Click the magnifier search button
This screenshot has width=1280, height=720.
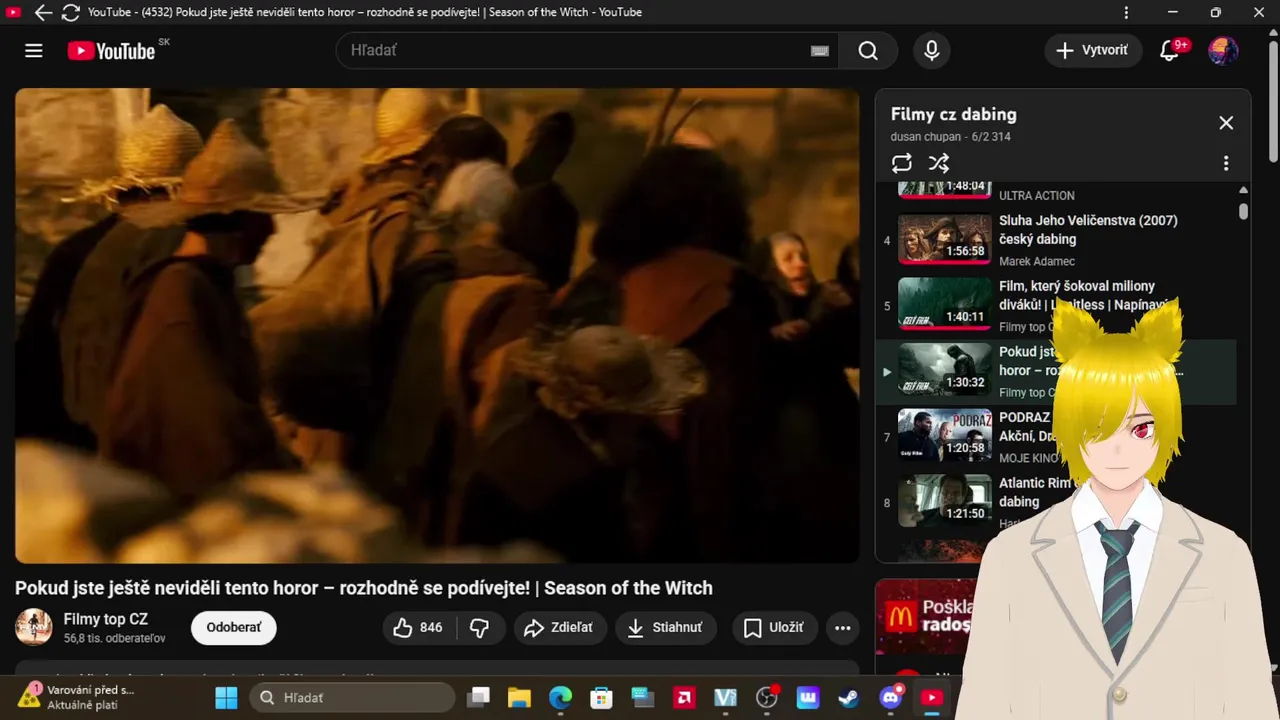click(x=868, y=50)
